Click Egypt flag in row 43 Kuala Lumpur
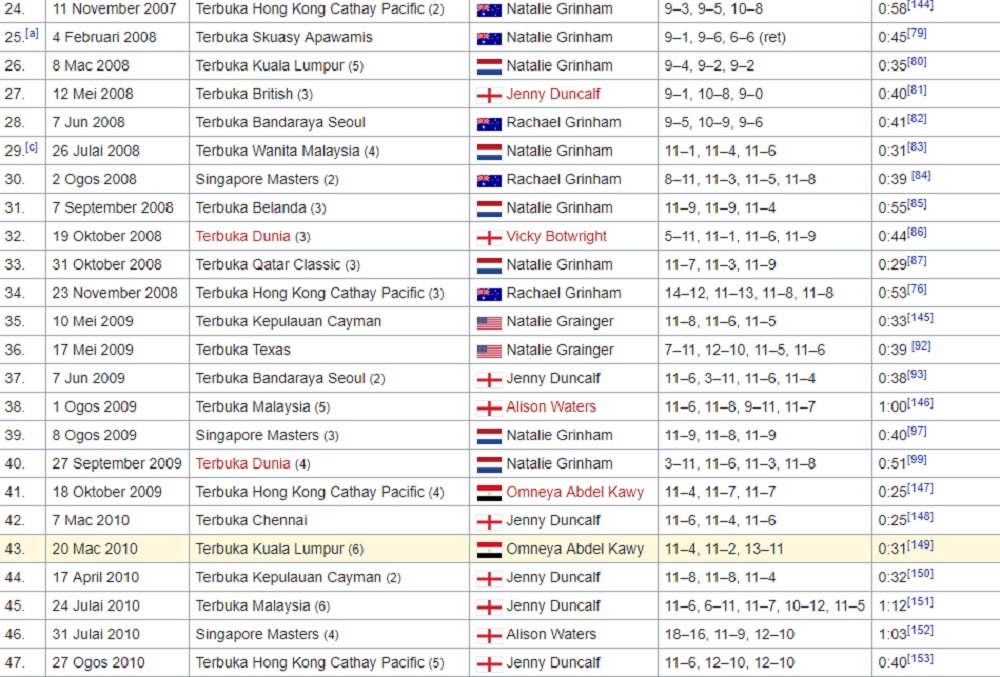Image resolution: width=1000 pixels, height=677 pixels. tap(489, 550)
